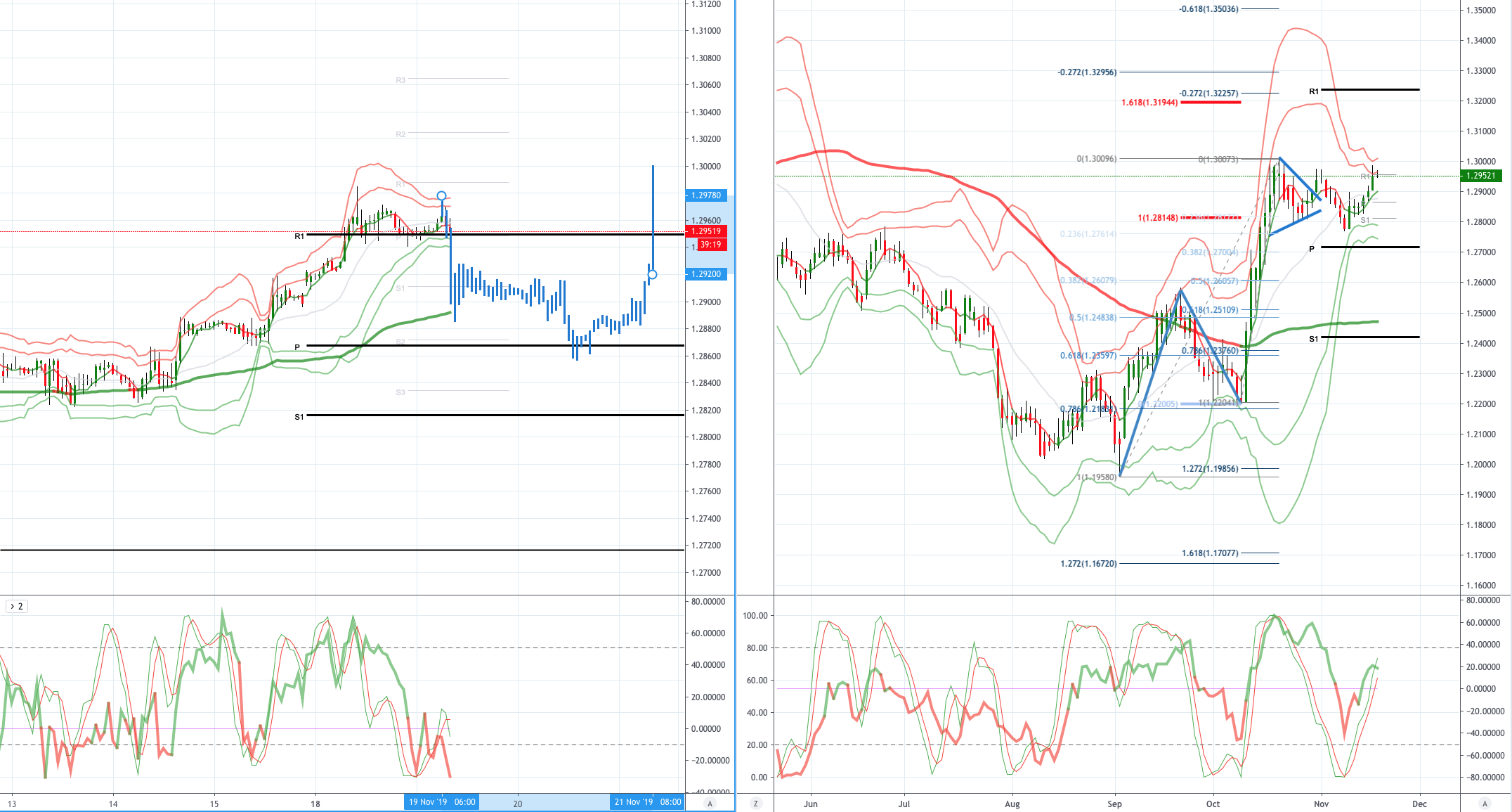Select the 0.618(1.23597) Fibonacci level label
Viewport: 1512px width, 812px height.
1088,356
